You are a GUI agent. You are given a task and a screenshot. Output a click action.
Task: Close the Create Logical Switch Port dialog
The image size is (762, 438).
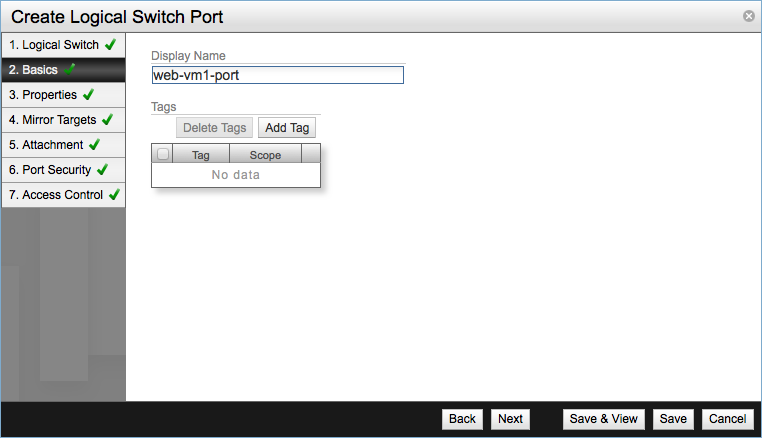coord(748,17)
